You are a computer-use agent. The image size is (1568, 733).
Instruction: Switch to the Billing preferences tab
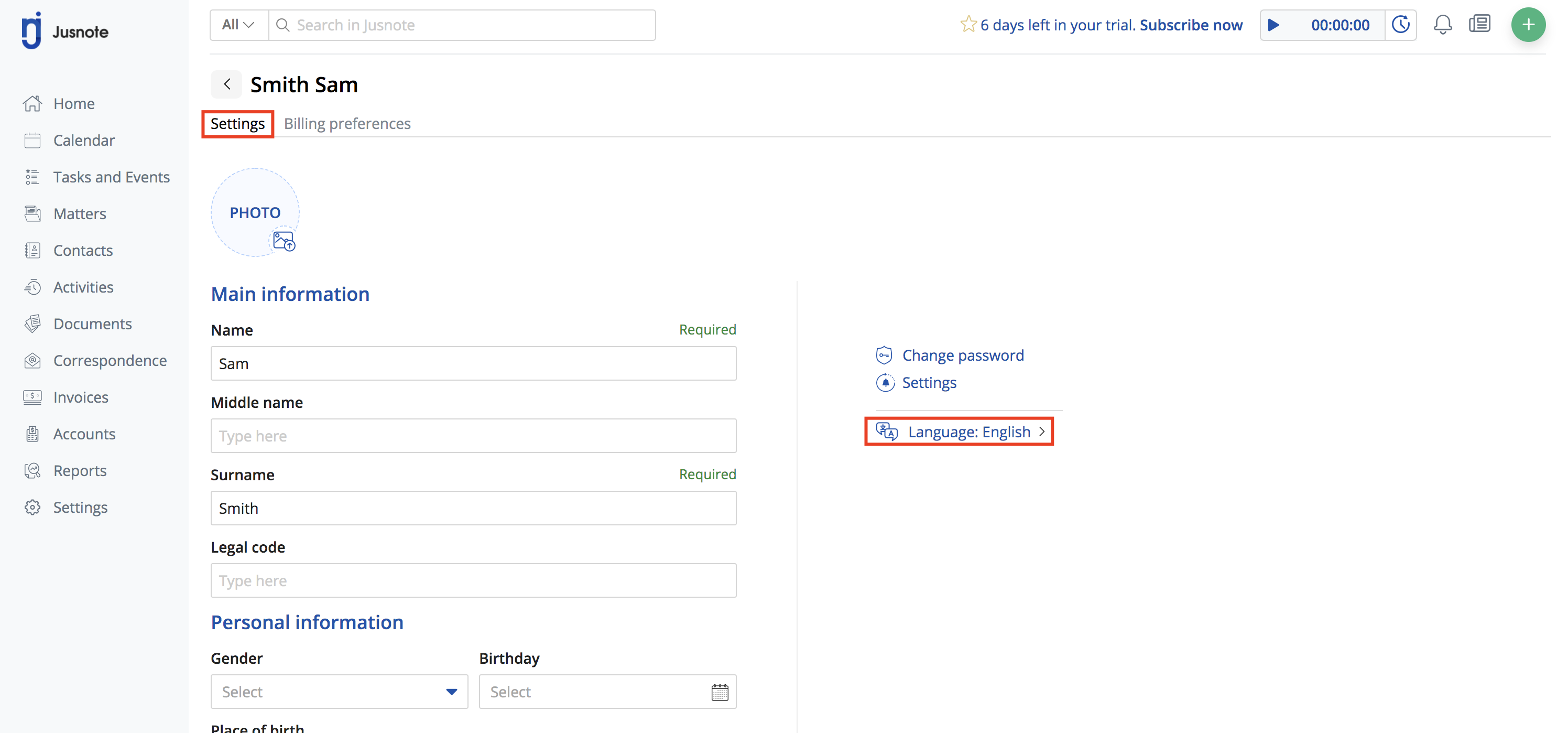(347, 124)
